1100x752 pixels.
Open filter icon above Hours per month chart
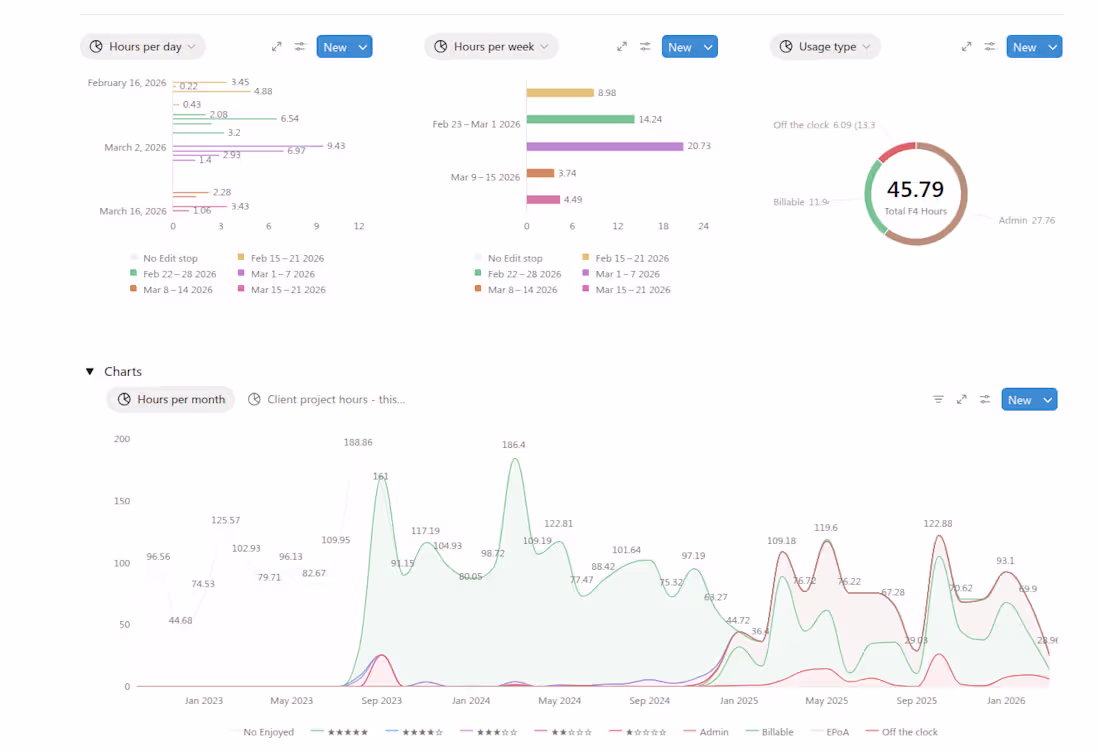pyautogui.click(x=938, y=399)
